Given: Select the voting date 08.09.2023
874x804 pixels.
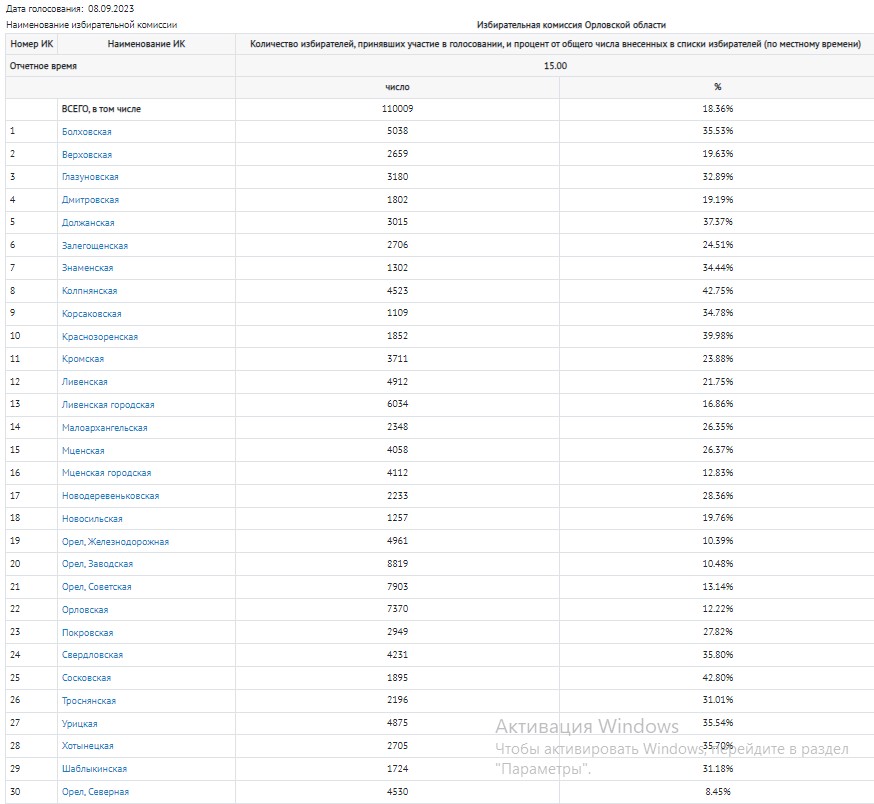Looking at the screenshot, I should point(111,8).
